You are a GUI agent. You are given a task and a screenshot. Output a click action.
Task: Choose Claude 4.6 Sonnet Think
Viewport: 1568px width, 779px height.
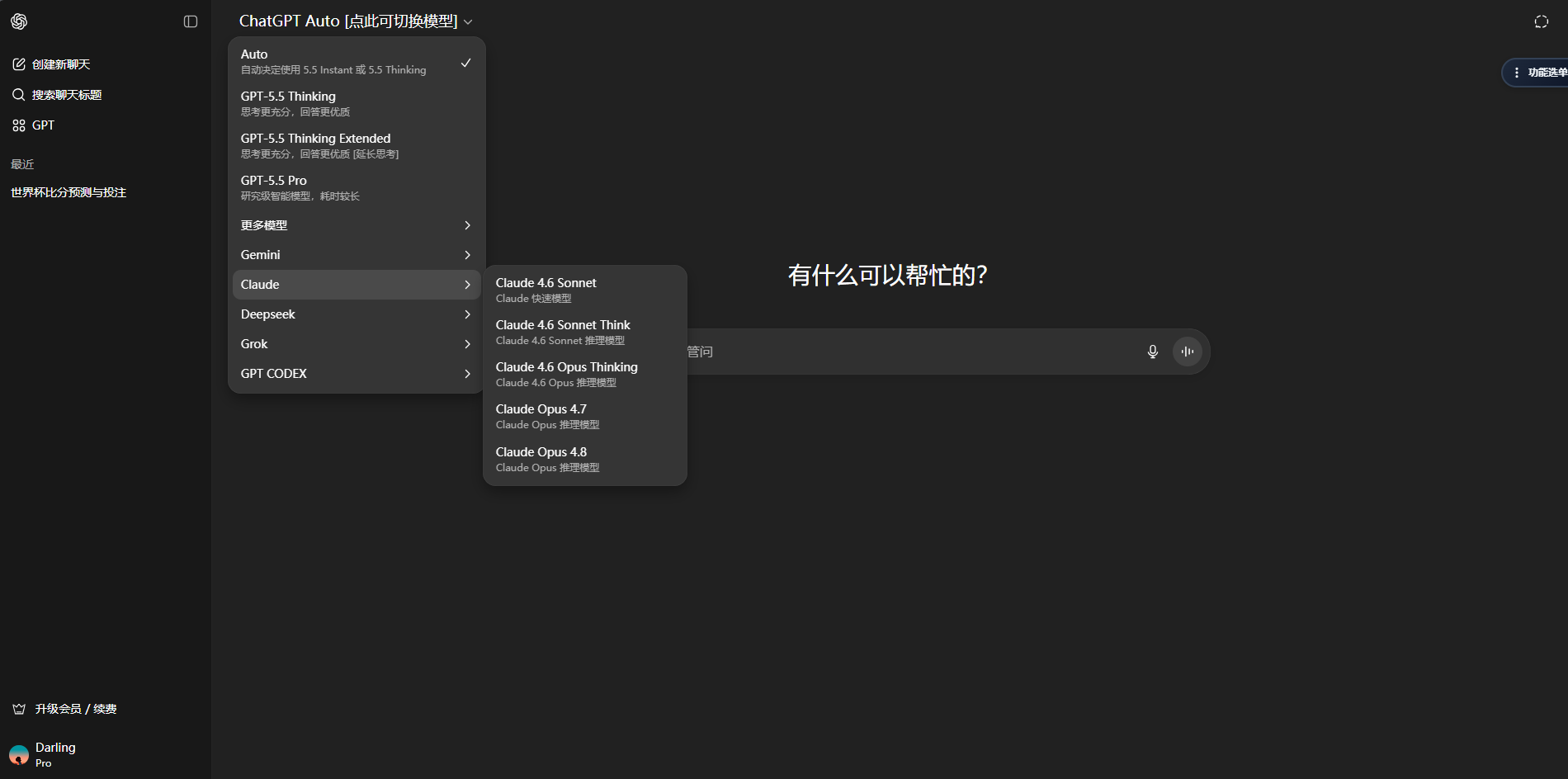click(x=585, y=333)
